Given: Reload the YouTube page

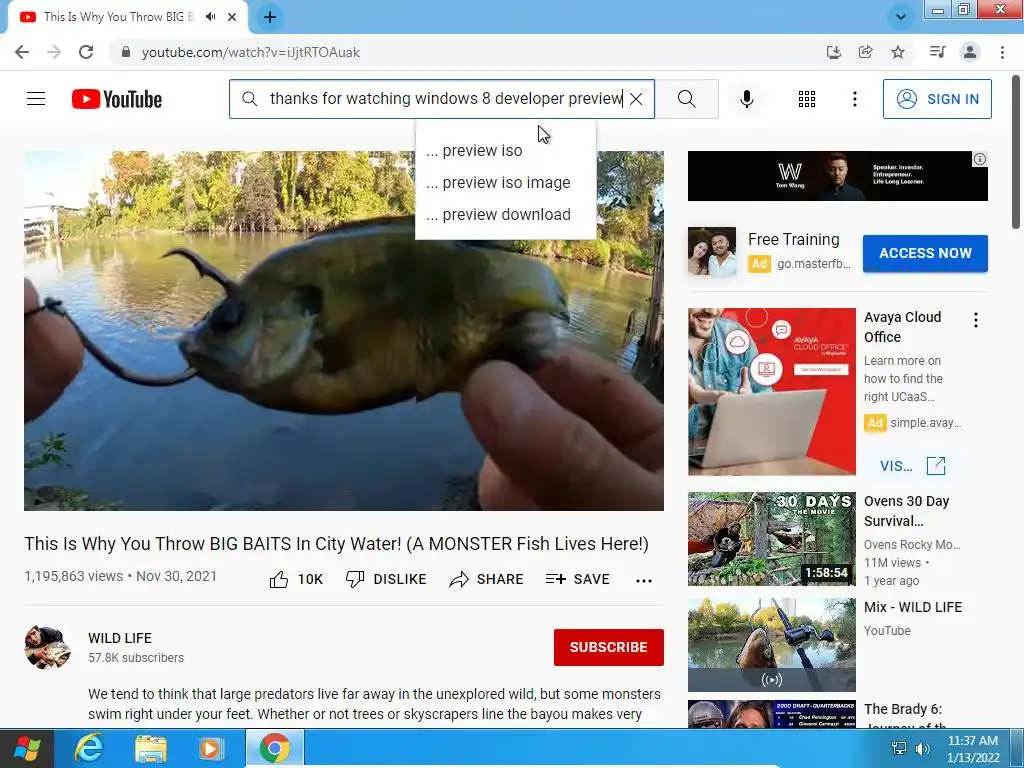Looking at the screenshot, I should coord(86,52).
